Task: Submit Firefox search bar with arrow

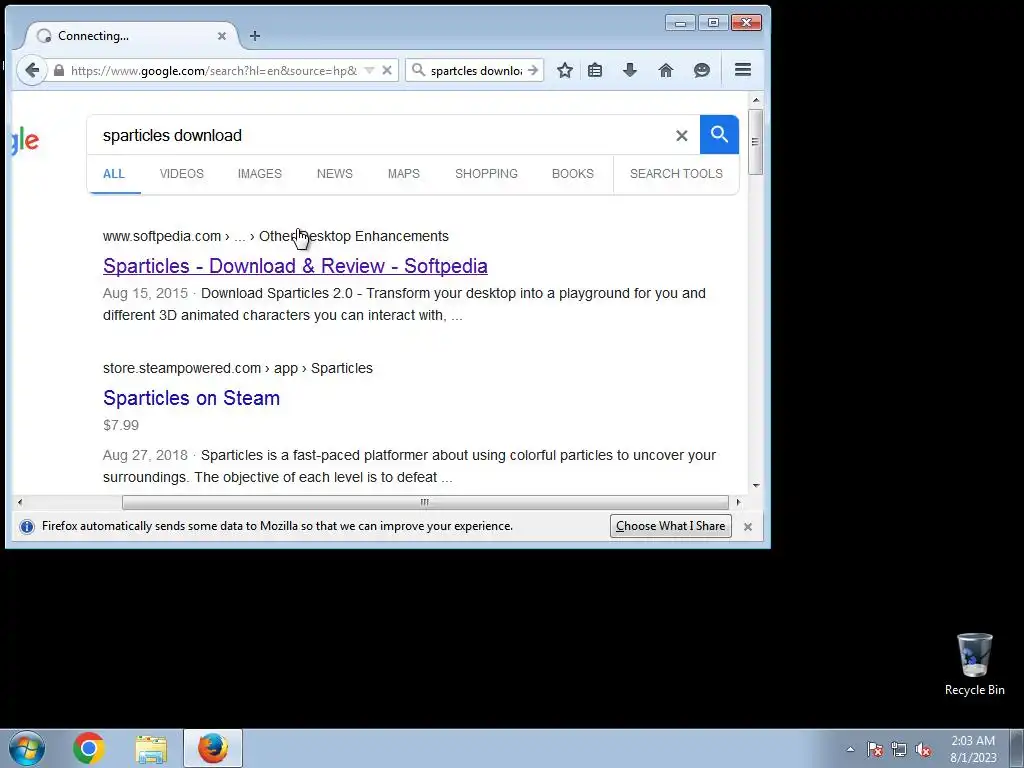Action: coord(533,70)
